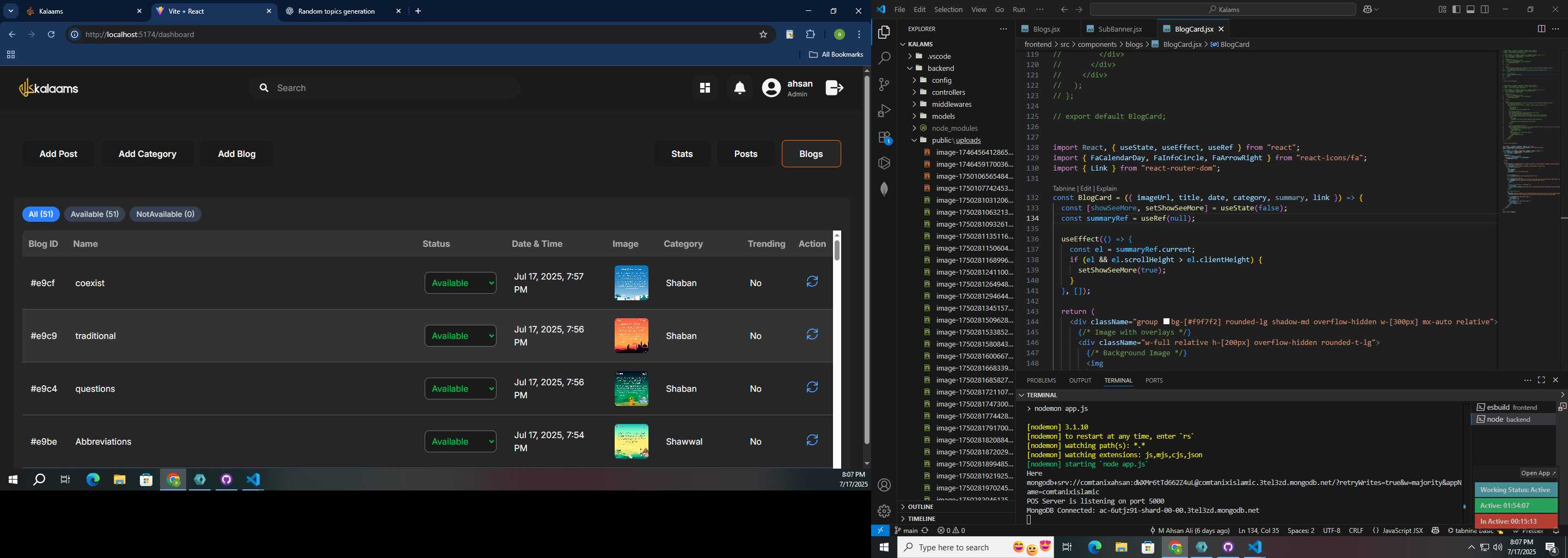Image resolution: width=1568 pixels, height=558 pixels.
Task: Click JavaScript JSX language mode in status bar
Action: [x=1402, y=531]
